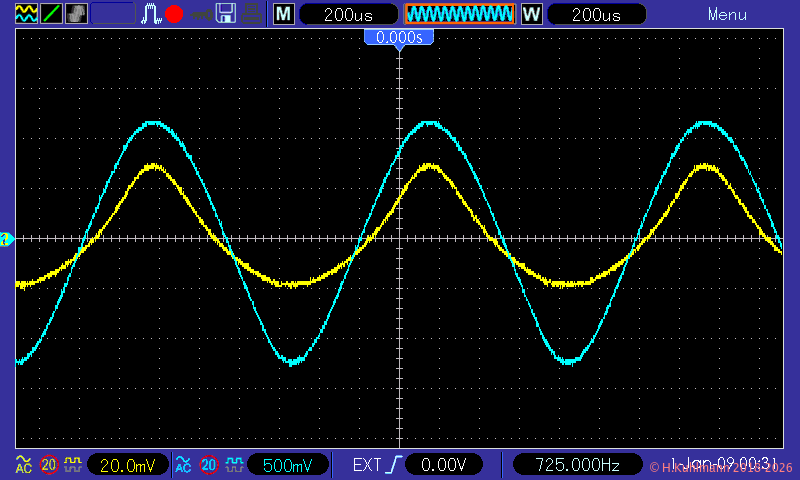Viewport: 800px width, 480px height.
Task: Toggle yellow channel AC coupling indicator
Action: coord(23,465)
